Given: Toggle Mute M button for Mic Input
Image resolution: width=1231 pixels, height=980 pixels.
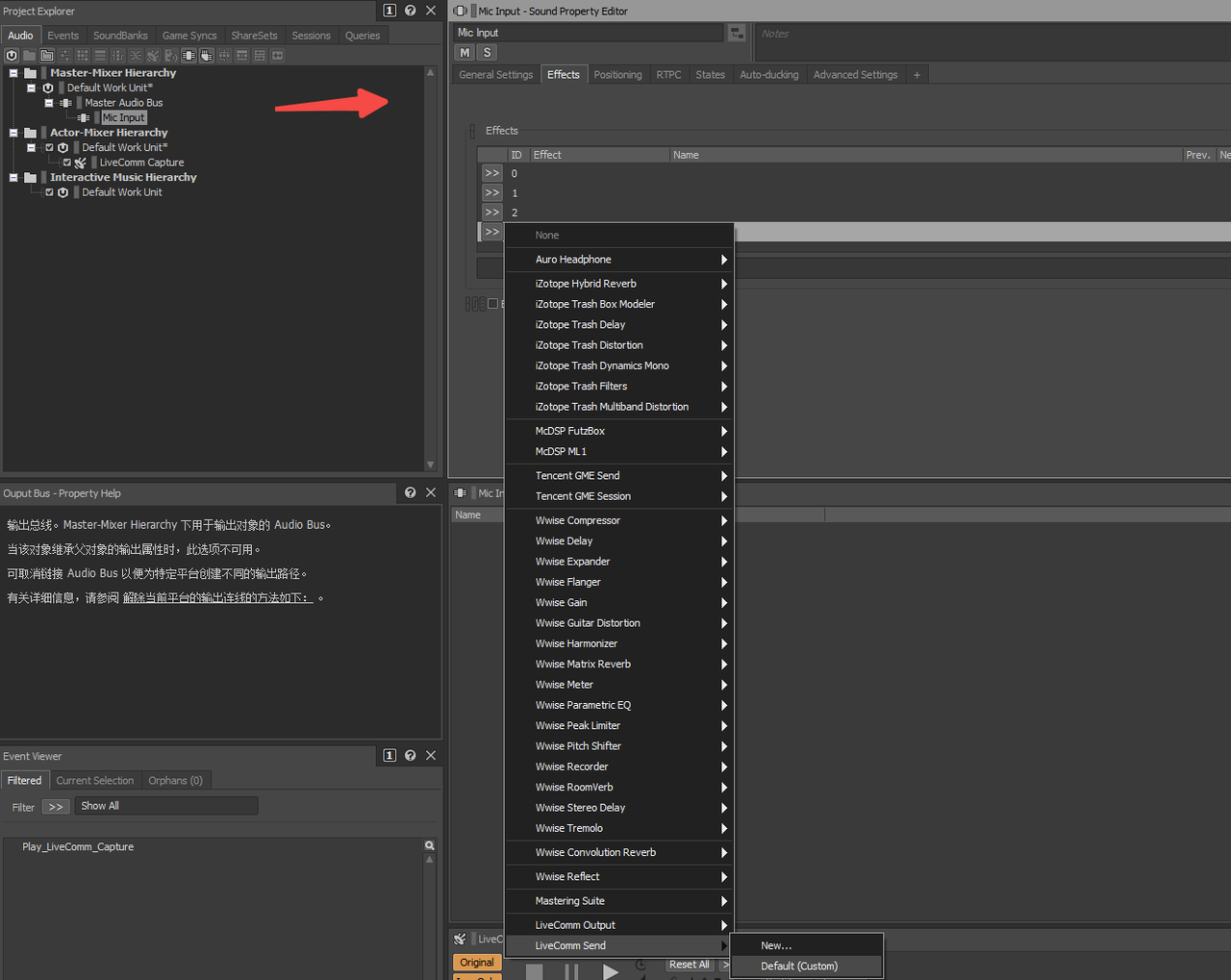Looking at the screenshot, I should pos(465,53).
